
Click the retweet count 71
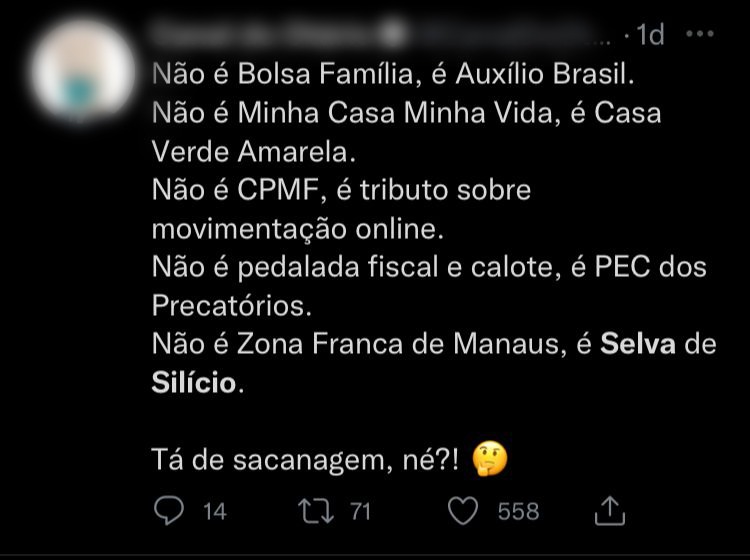tap(360, 512)
